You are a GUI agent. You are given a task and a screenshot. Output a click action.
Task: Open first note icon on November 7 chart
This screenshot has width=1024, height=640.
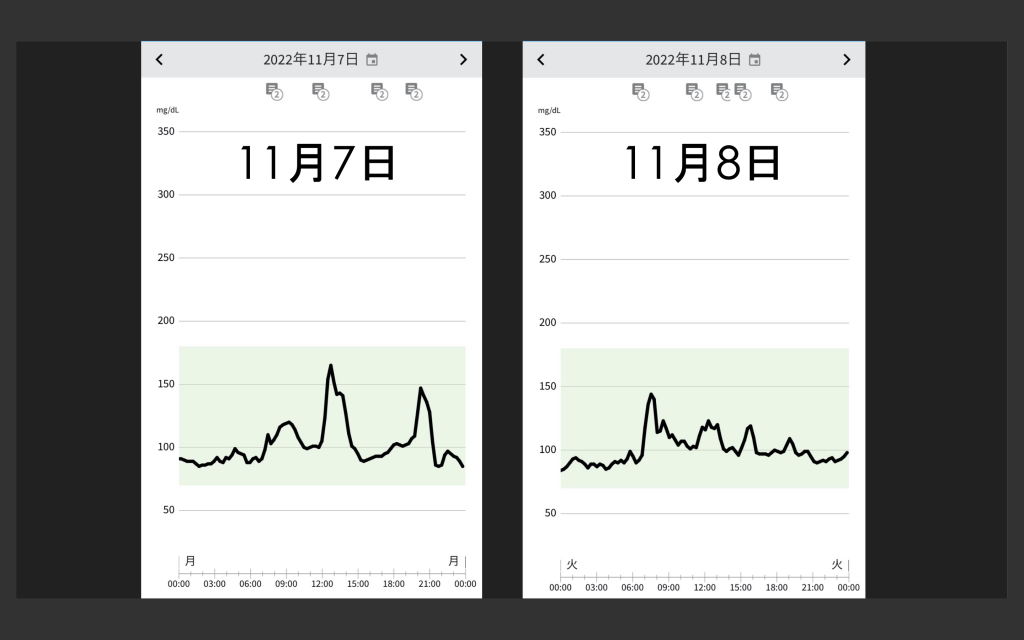point(274,91)
